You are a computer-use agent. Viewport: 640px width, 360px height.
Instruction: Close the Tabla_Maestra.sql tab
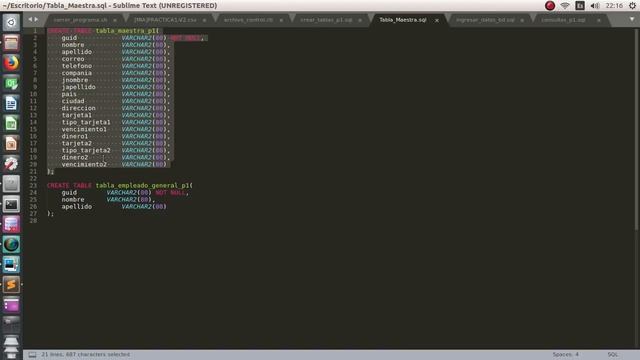point(437,20)
